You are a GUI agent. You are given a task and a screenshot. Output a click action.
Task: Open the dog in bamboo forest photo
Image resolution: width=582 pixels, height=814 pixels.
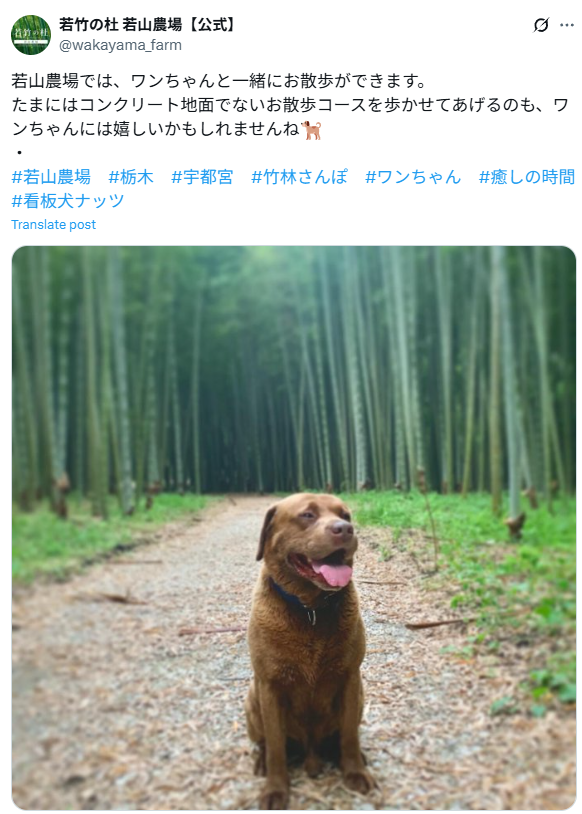coord(294,527)
